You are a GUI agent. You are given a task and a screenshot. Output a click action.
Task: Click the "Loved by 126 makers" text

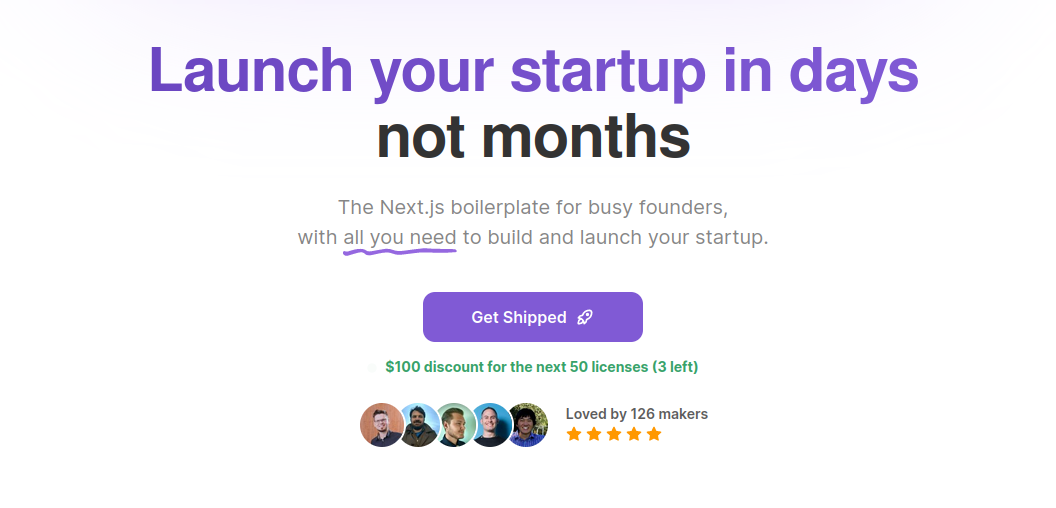pyautogui.click(x=636, y=414)
